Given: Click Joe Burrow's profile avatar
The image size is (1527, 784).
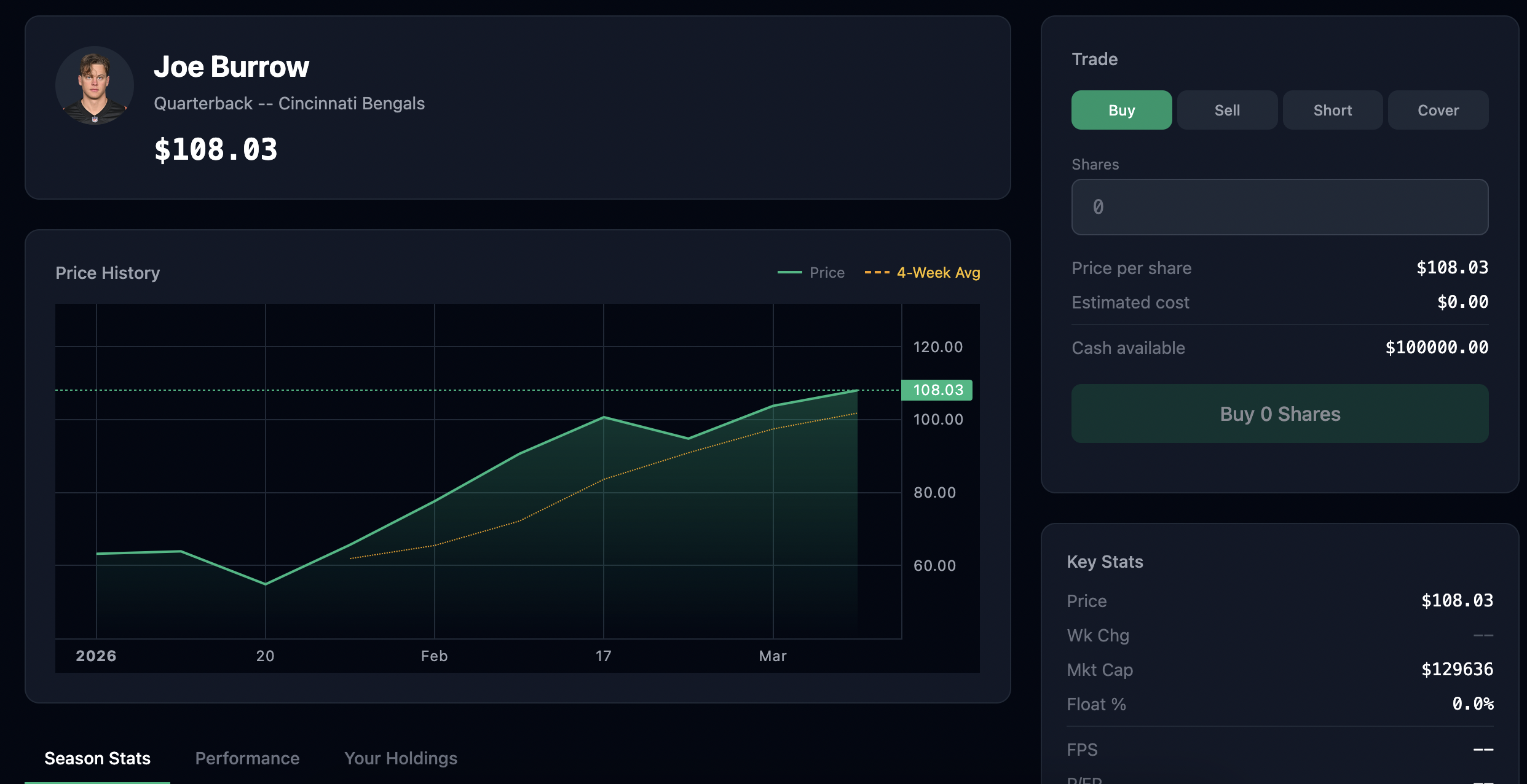Looking at the screenshot, I should click(93, 85).
